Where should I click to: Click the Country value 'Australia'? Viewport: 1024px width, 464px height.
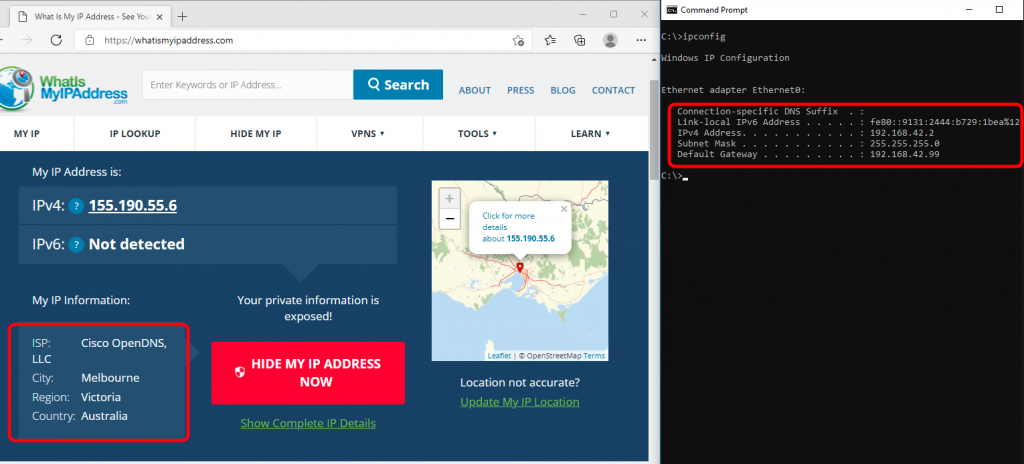(104, 416)
